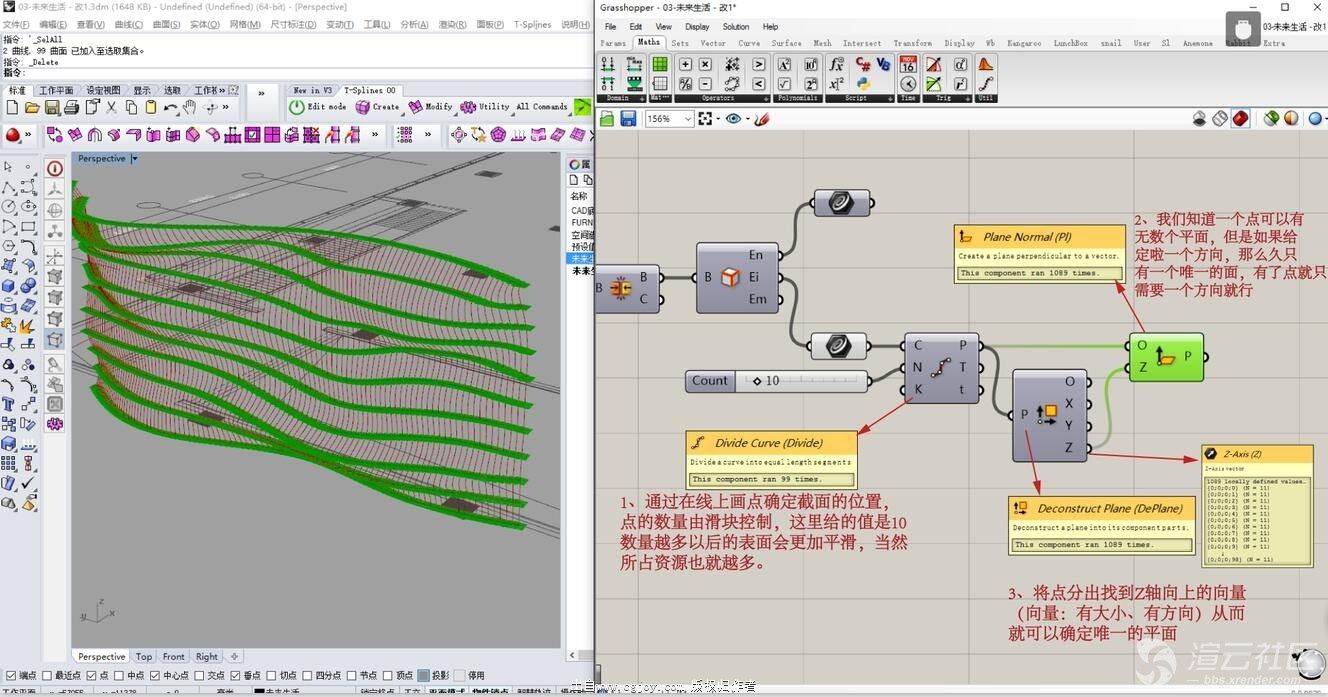Image resolution: width=1328 pixels, height=697 pixels.
Task: Enable the 最近点 osnap checkbox
Action: pos(49,675)
